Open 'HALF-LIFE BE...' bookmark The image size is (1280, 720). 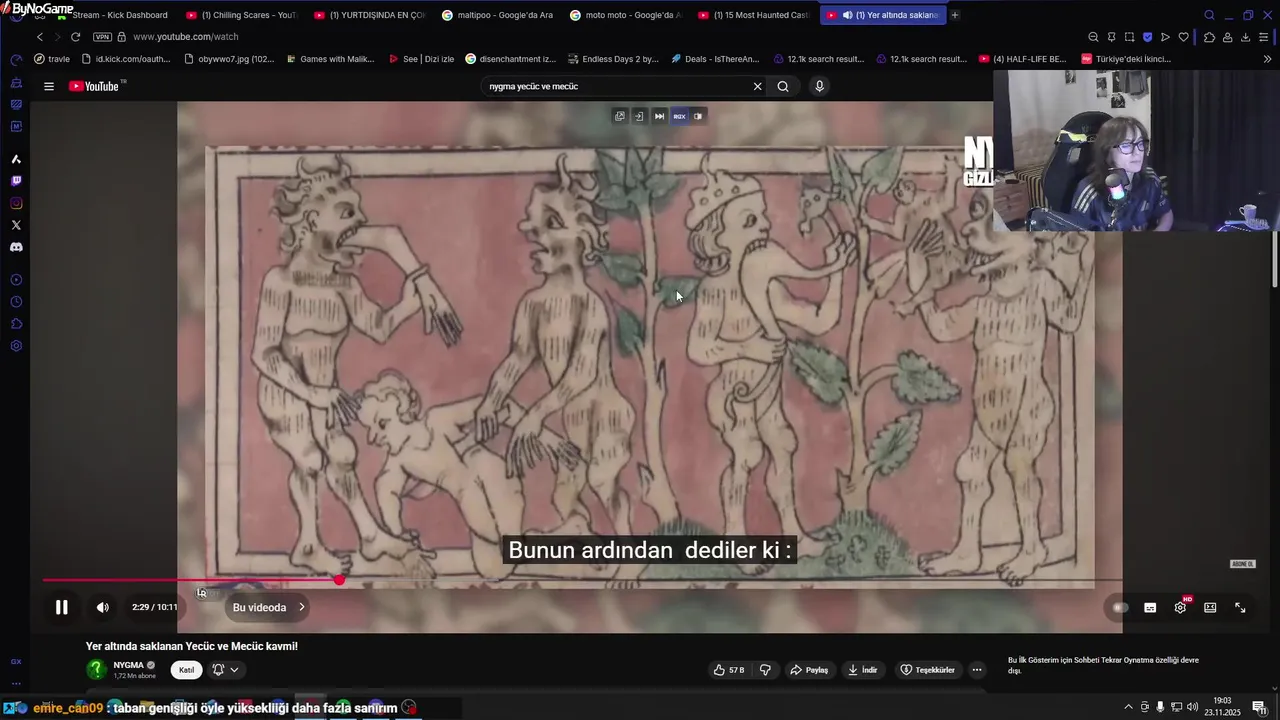1022,59
